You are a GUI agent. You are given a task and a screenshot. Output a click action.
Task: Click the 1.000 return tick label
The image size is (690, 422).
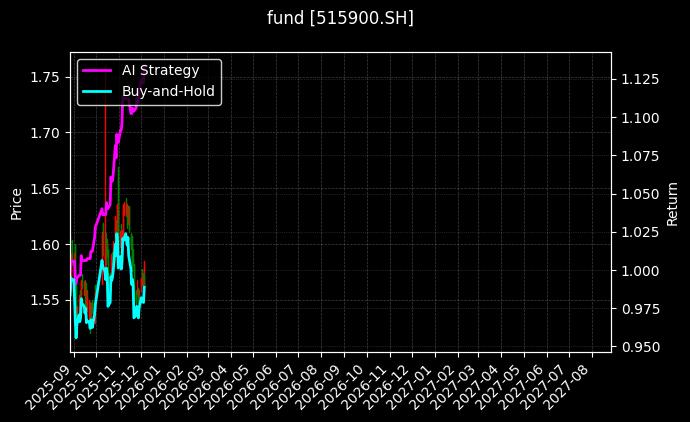(x=640, y=271)
